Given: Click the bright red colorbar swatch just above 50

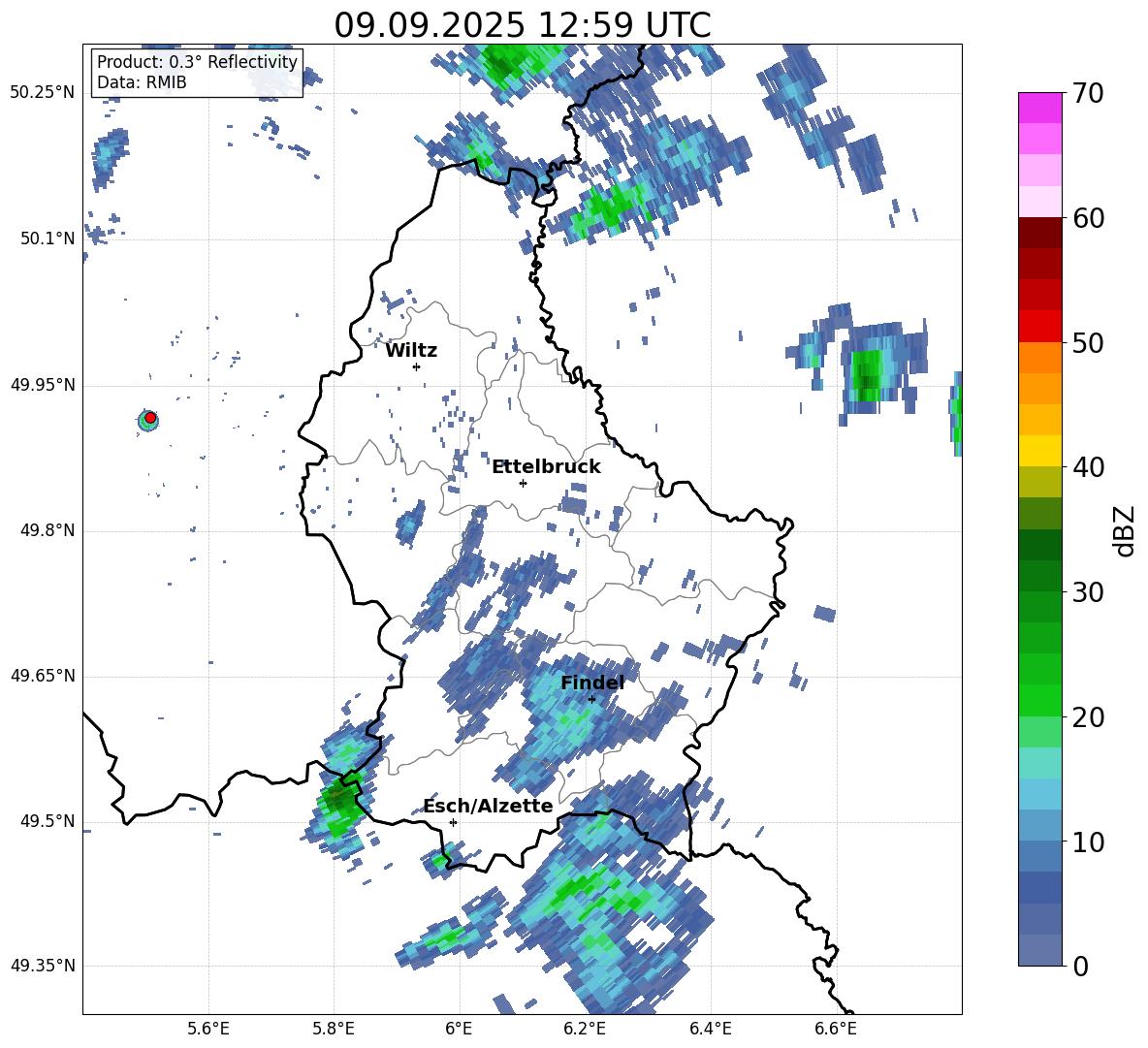Looking at the screenshot, I should (1039, 327).
